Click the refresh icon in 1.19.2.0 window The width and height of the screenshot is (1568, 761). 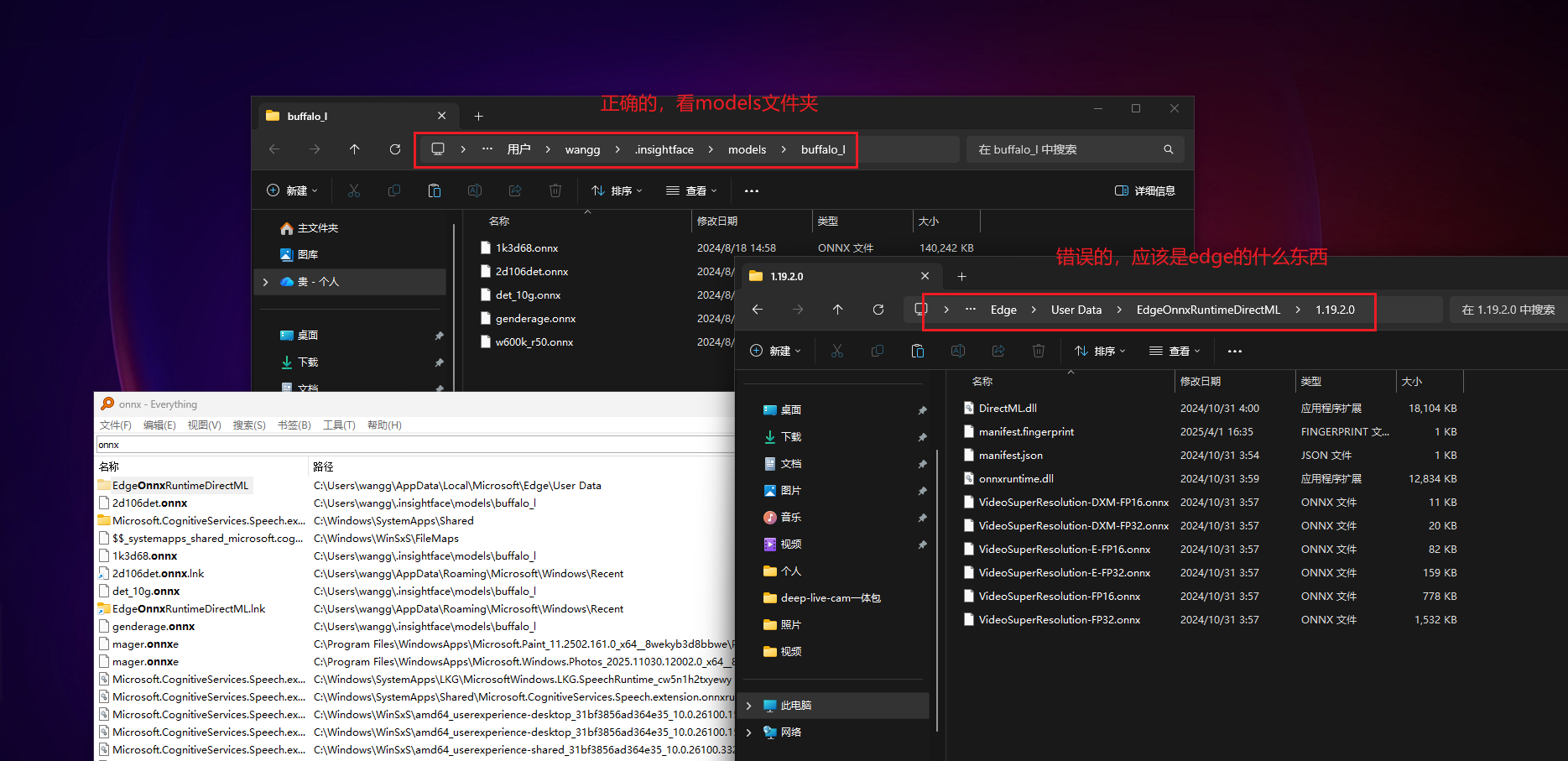pos(878,310)
